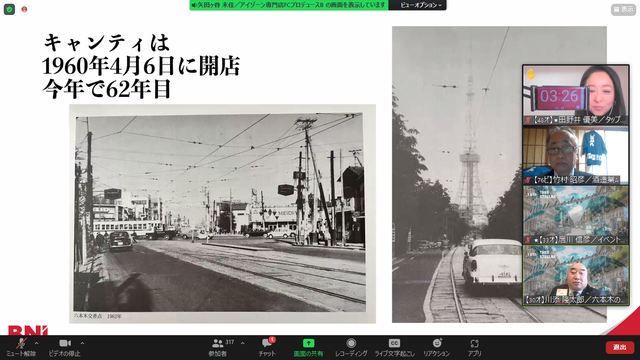Expand participants caret next to 317

point(242,343)
